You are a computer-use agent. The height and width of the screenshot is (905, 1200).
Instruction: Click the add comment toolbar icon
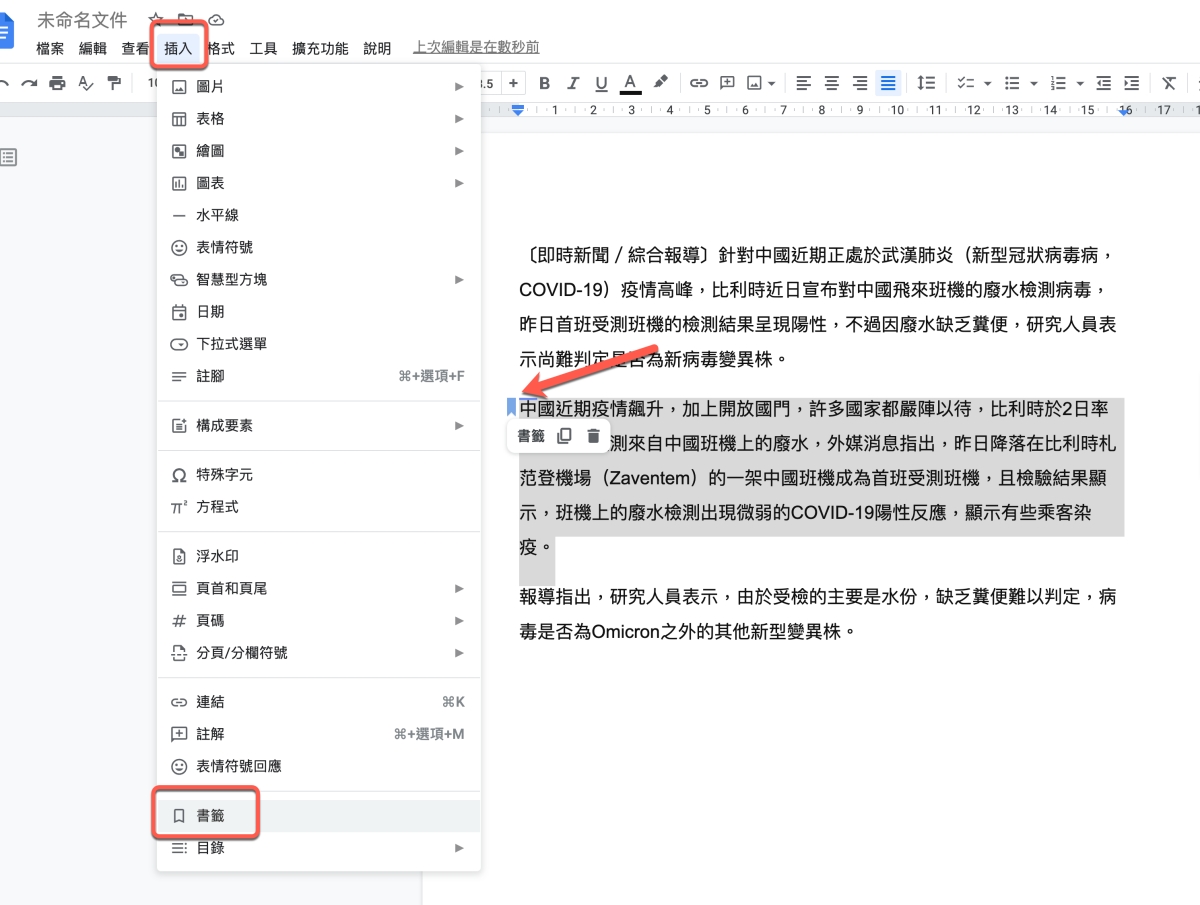728,83
